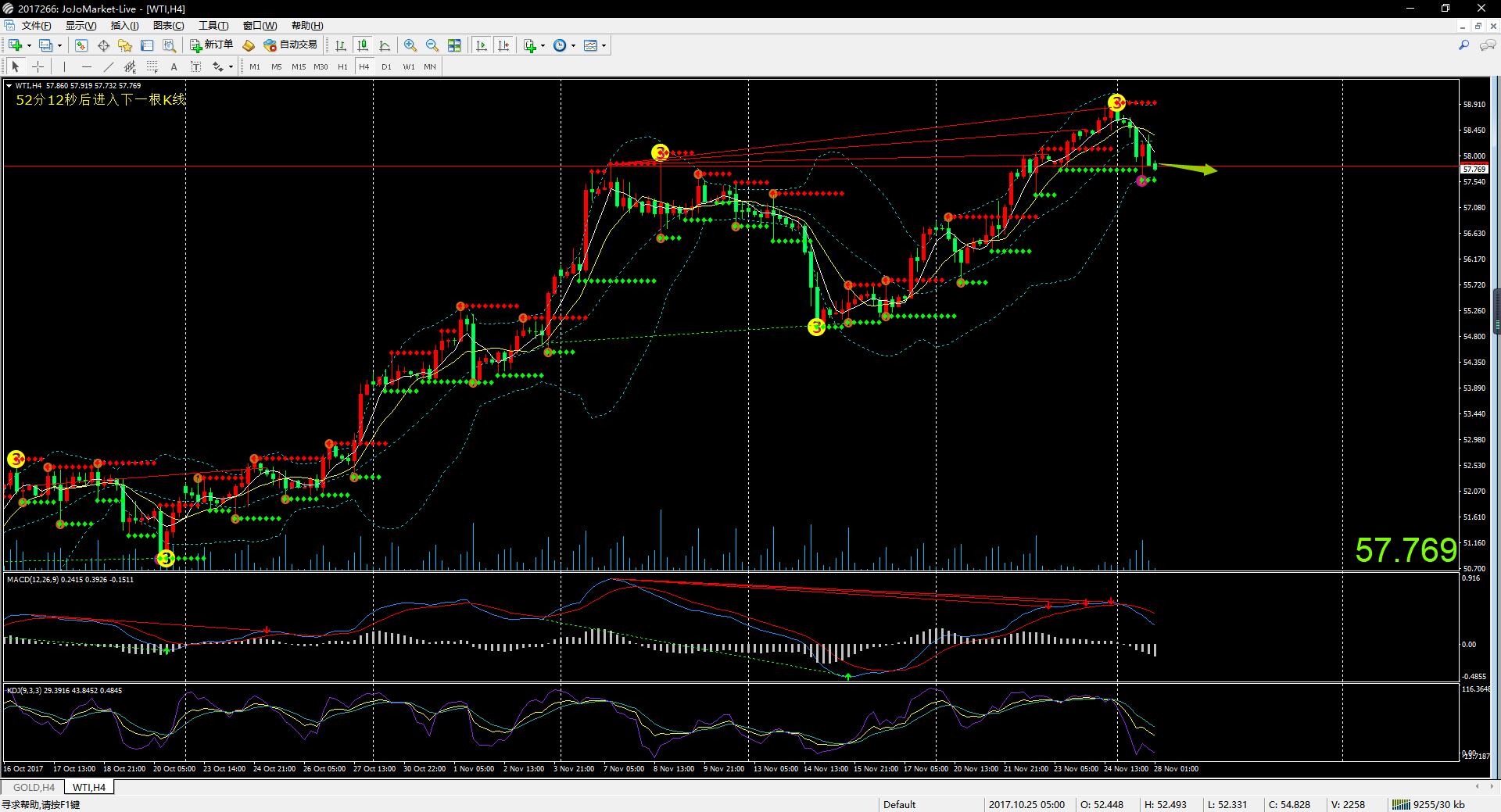Toggle the candlestick chart mode
This screenshot has width=1501, height=812.
click(363, 46)
